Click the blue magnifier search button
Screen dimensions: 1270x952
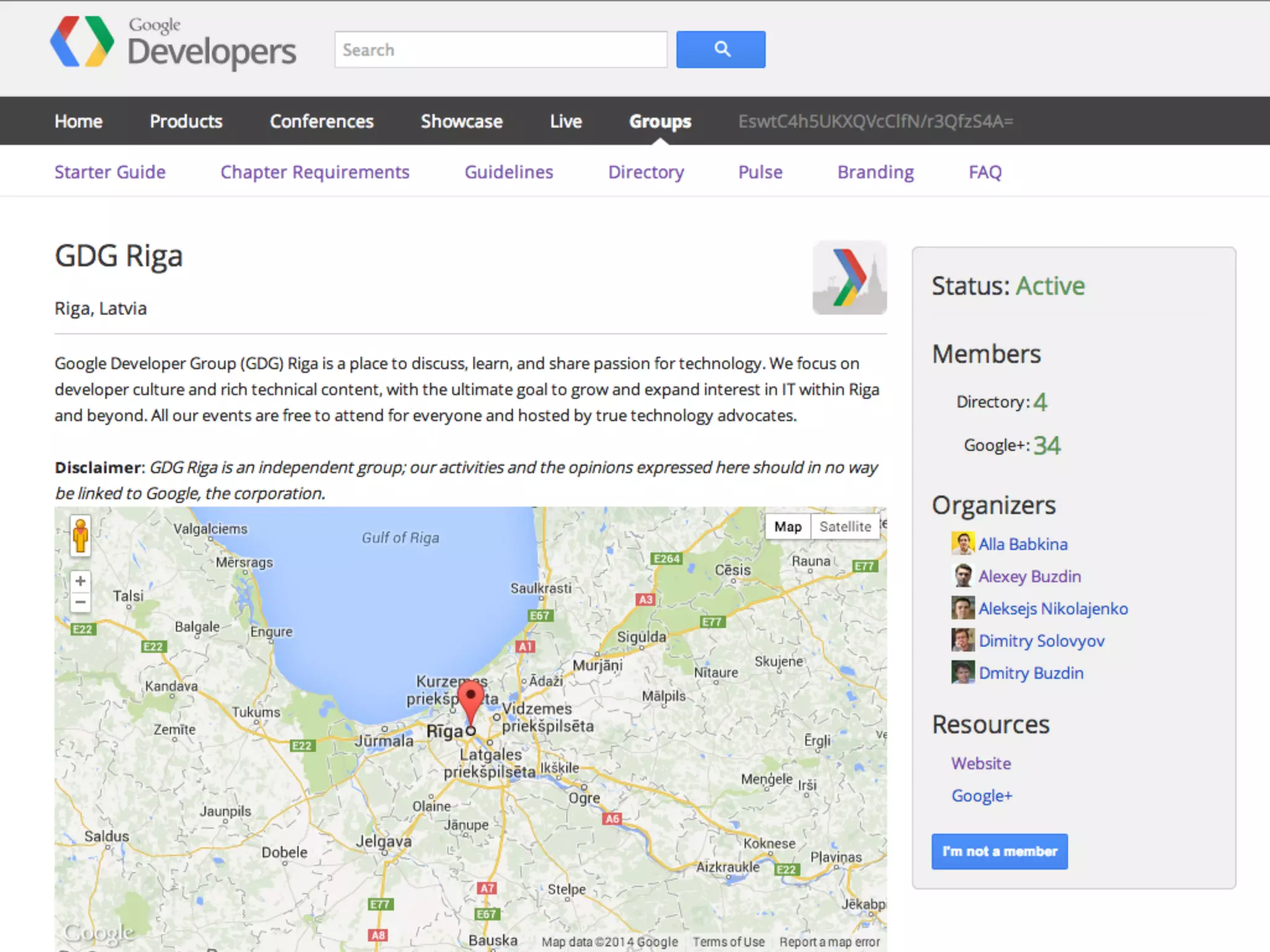tap(721, 50)
